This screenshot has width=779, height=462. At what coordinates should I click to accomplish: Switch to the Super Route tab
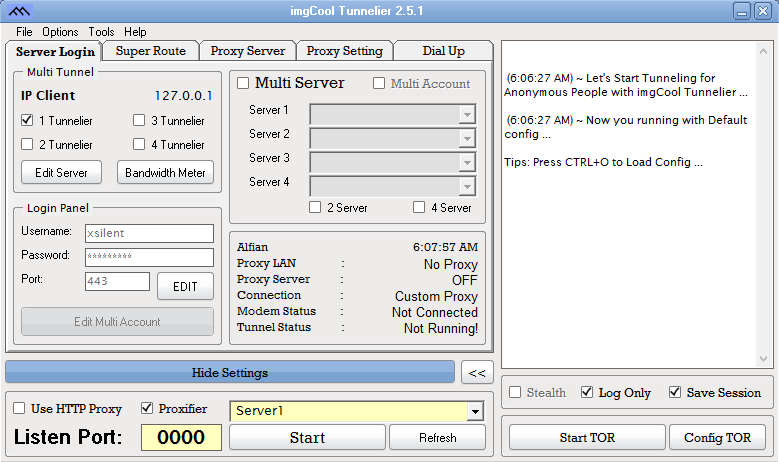[151, 51]
